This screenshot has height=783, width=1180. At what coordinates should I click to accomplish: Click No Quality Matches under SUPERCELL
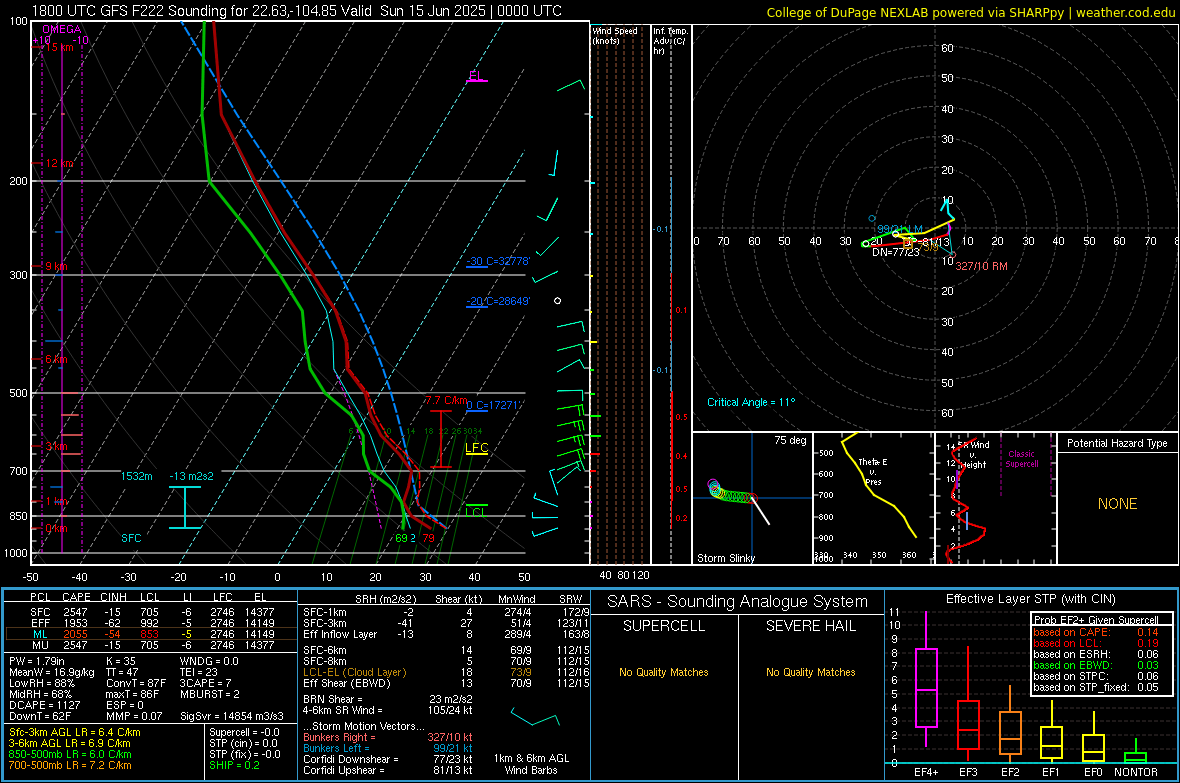pos(664,672)
